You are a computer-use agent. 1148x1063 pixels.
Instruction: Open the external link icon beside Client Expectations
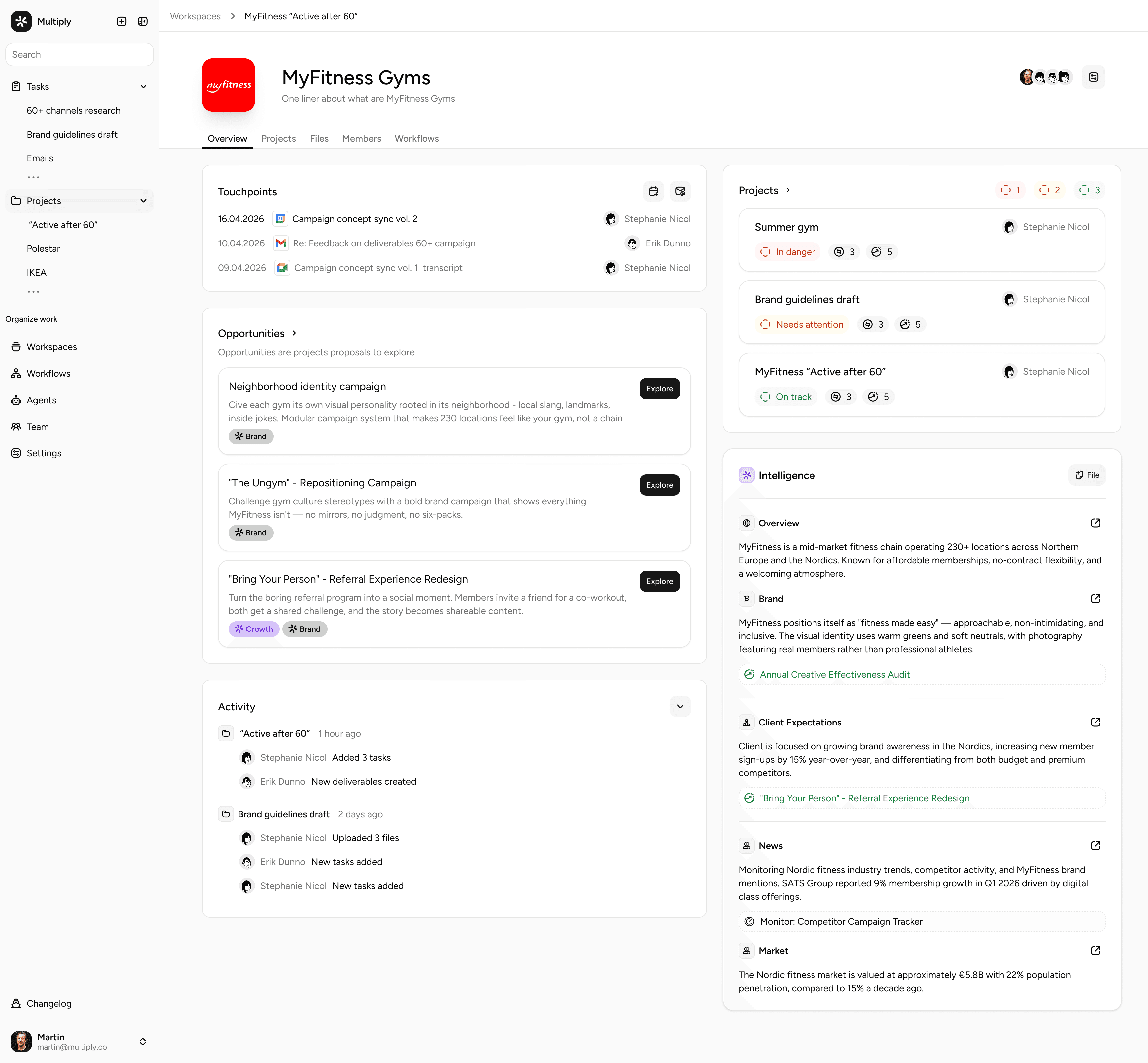pyautogui.click(x=1096, y=722)
